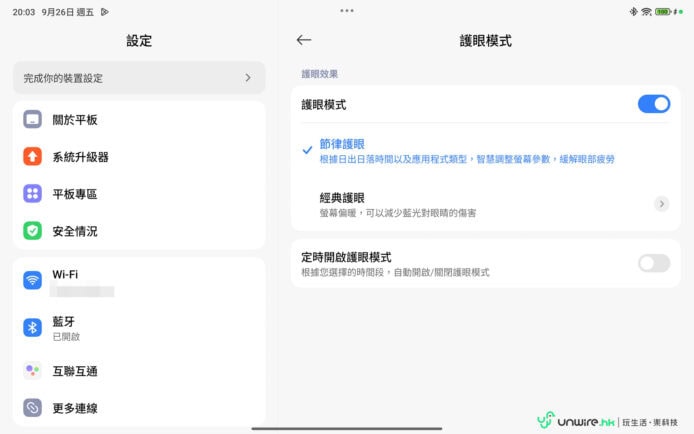Open the 藍牙 Bluetooth icon
The width and height of the screenshot is (694, 434).
coord(33,327)
